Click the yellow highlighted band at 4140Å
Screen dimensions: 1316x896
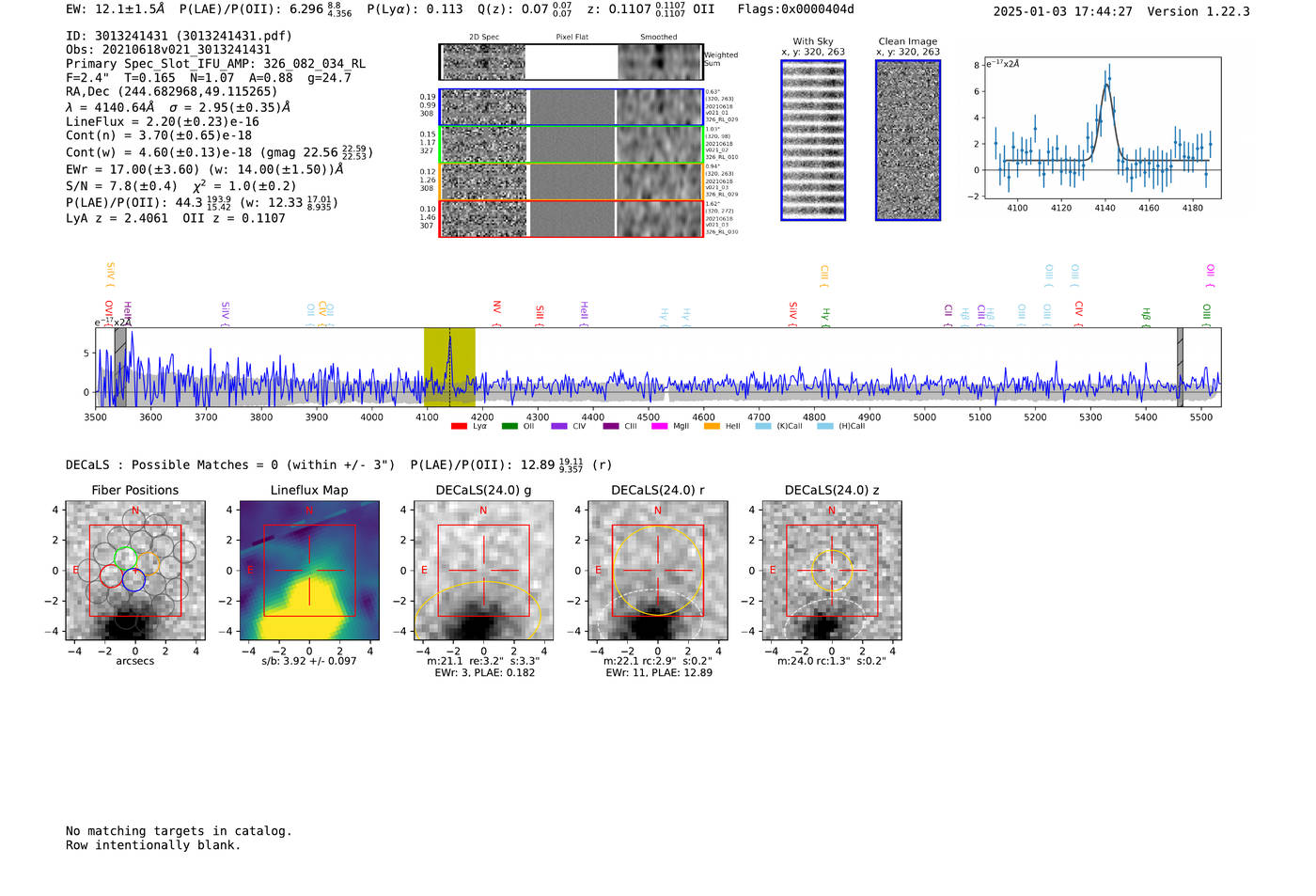click(449, 367)
